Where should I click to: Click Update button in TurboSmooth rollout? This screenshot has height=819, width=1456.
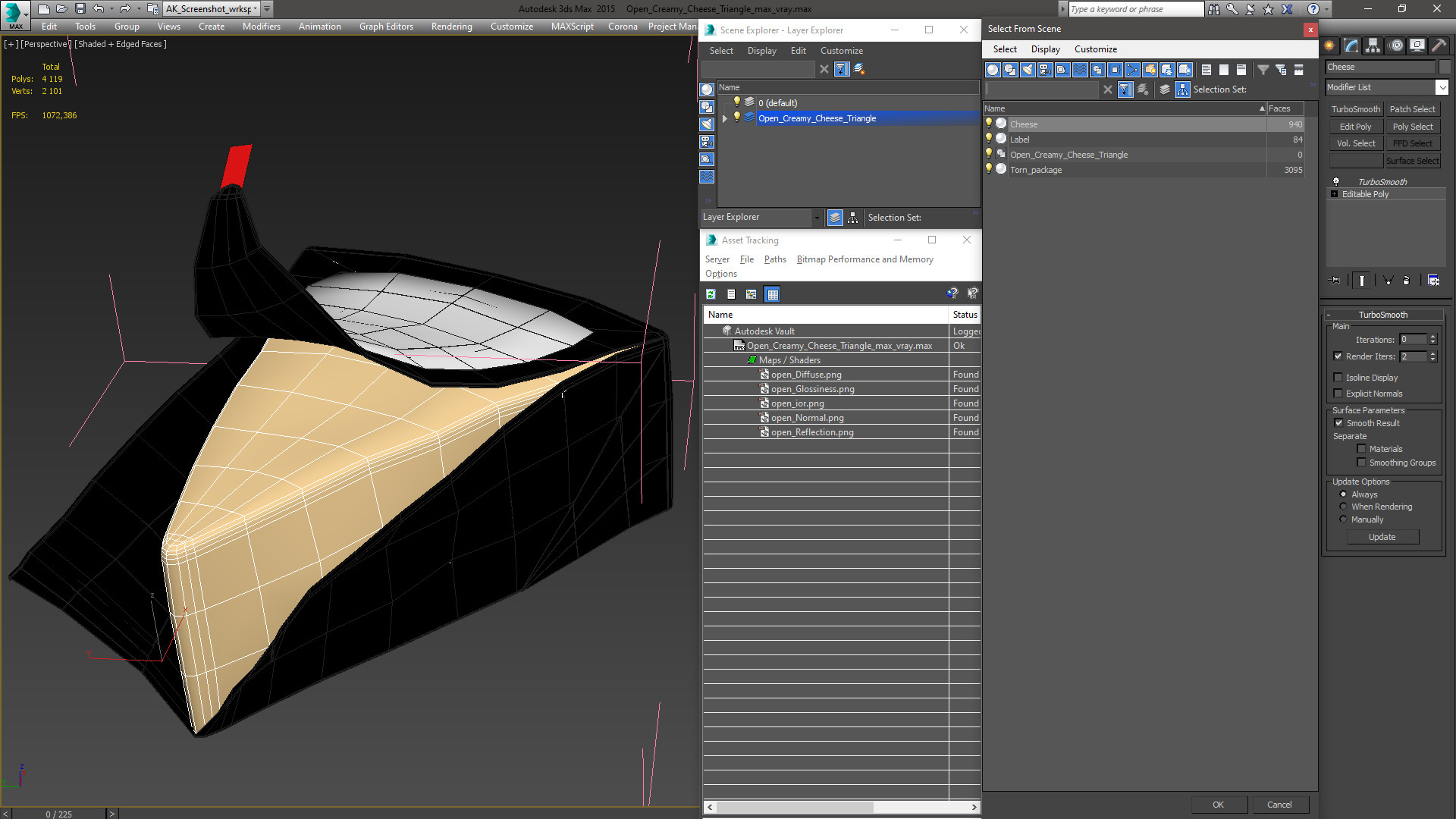point(1382,537)
